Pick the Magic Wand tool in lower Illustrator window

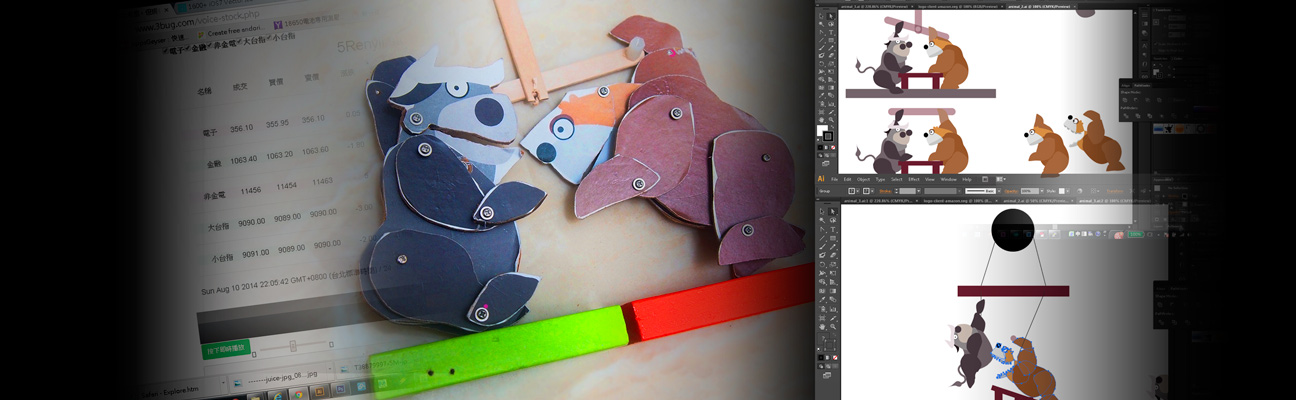click(822, 220)
